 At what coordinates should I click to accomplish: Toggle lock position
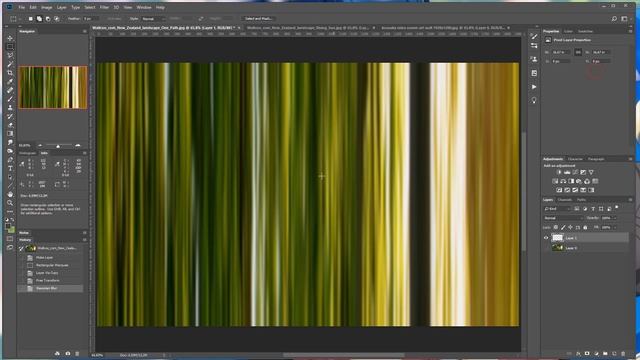pyautogui.click(x=570, y=227)
